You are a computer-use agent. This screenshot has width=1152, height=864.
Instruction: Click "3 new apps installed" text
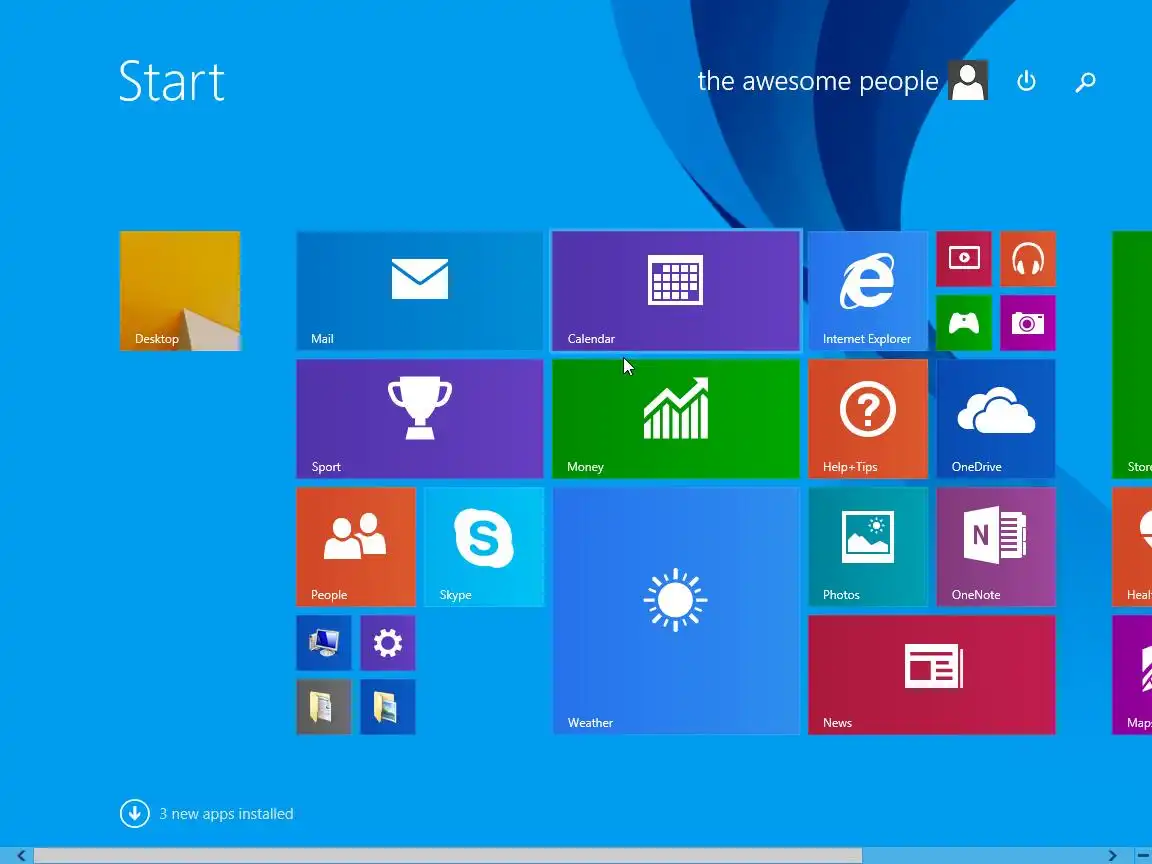(x=226, y=814)
